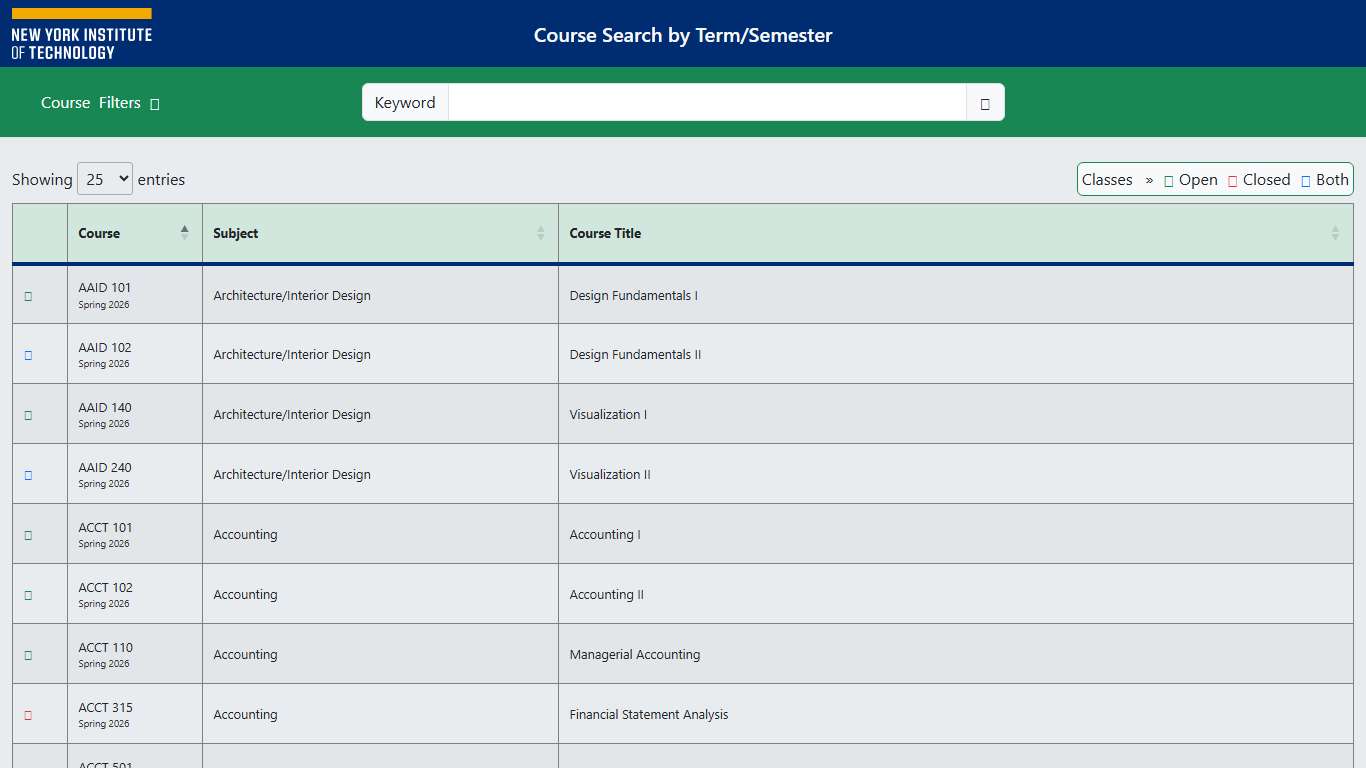Click the keyword search magnifier icon
The height and width of the screenshot is (768, 1366).
coord(985,102)
